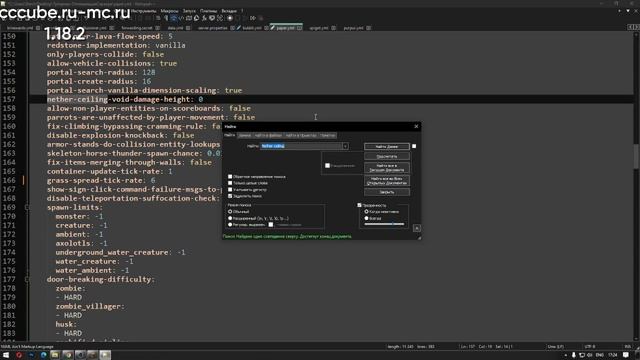Toggle the Transparency checkbox

pos(359,205)
